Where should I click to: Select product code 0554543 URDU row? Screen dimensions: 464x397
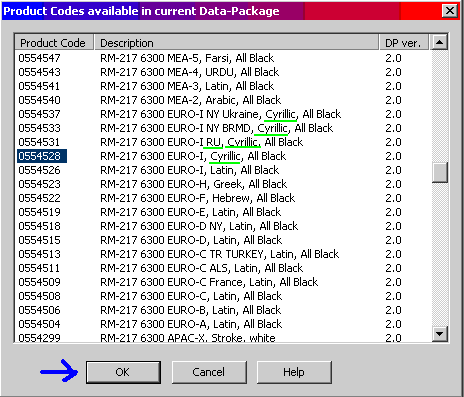pos(223,72)
